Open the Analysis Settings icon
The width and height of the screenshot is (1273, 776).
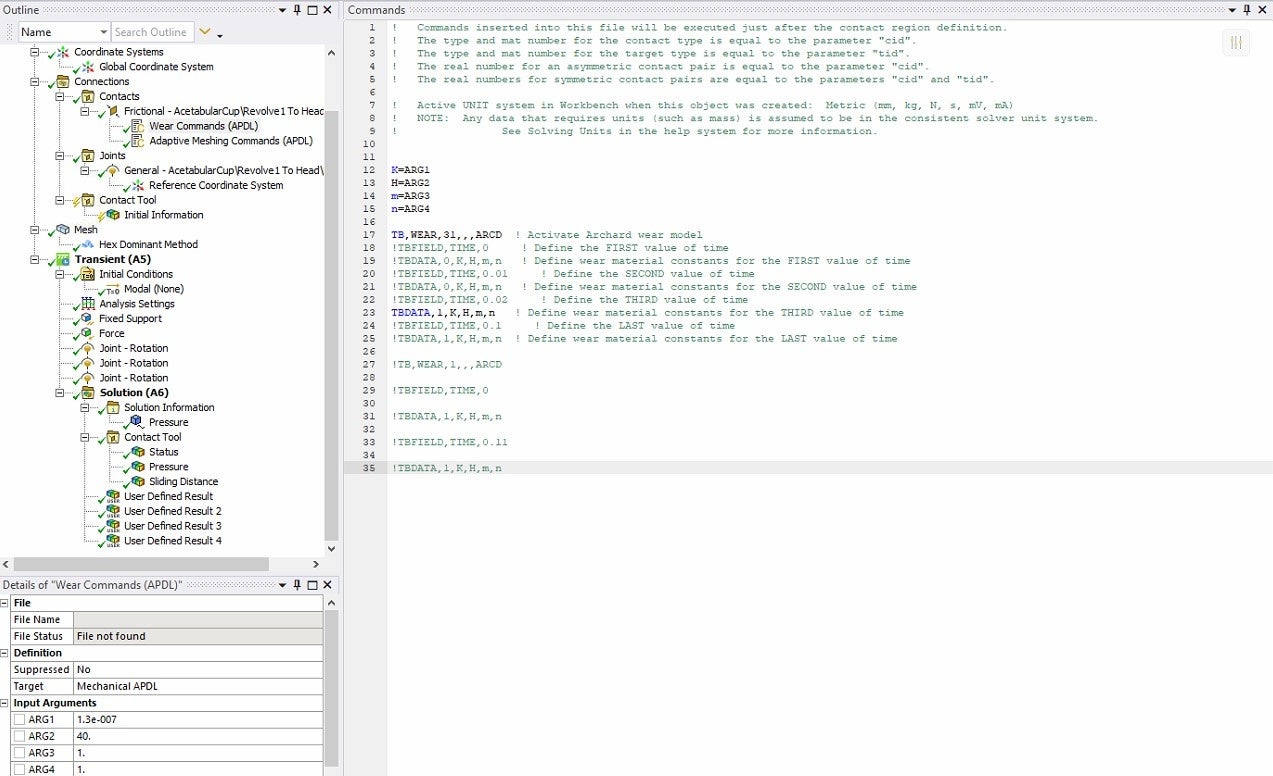88,304
